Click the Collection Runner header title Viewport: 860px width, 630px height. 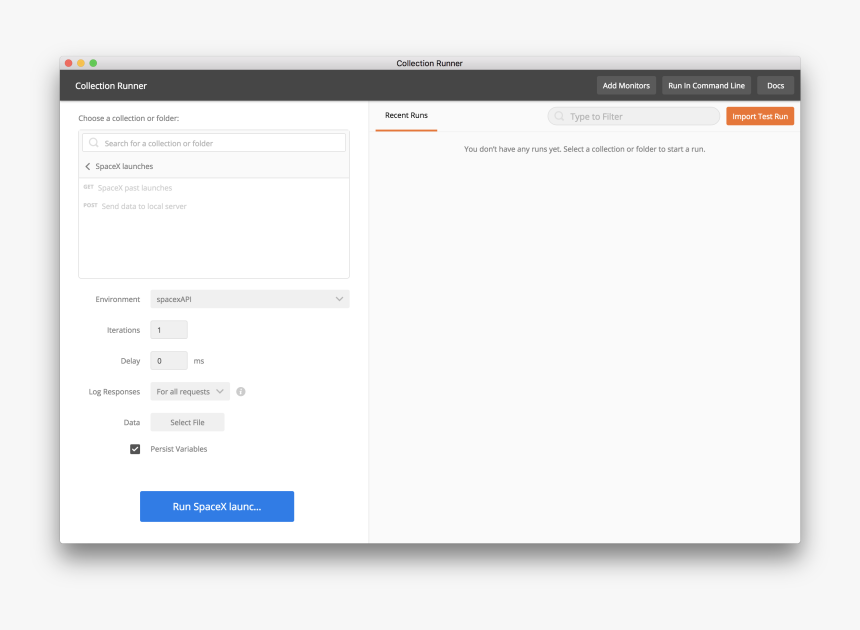111,86
